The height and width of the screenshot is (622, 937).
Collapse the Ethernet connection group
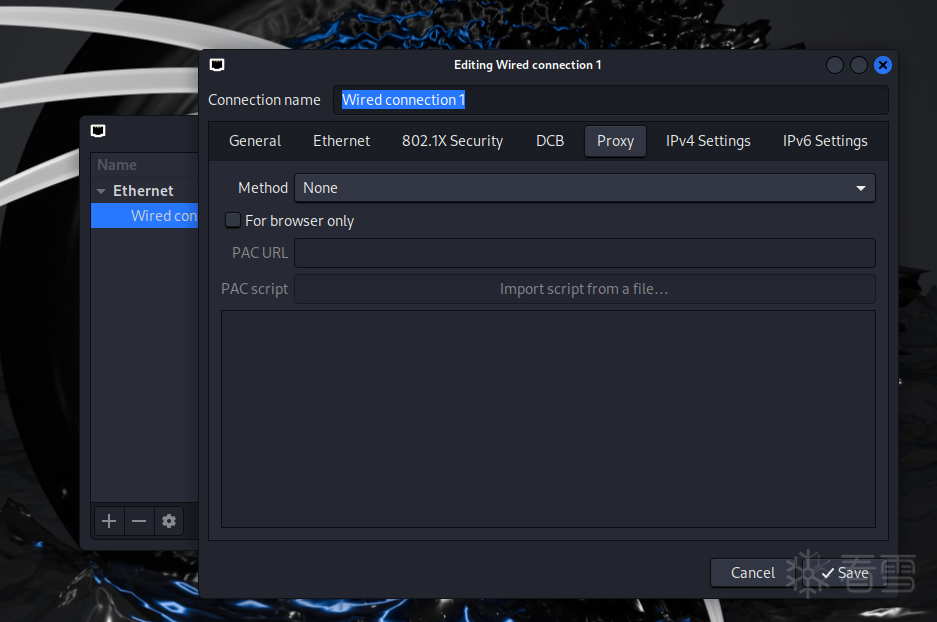(x=101, y=190)
